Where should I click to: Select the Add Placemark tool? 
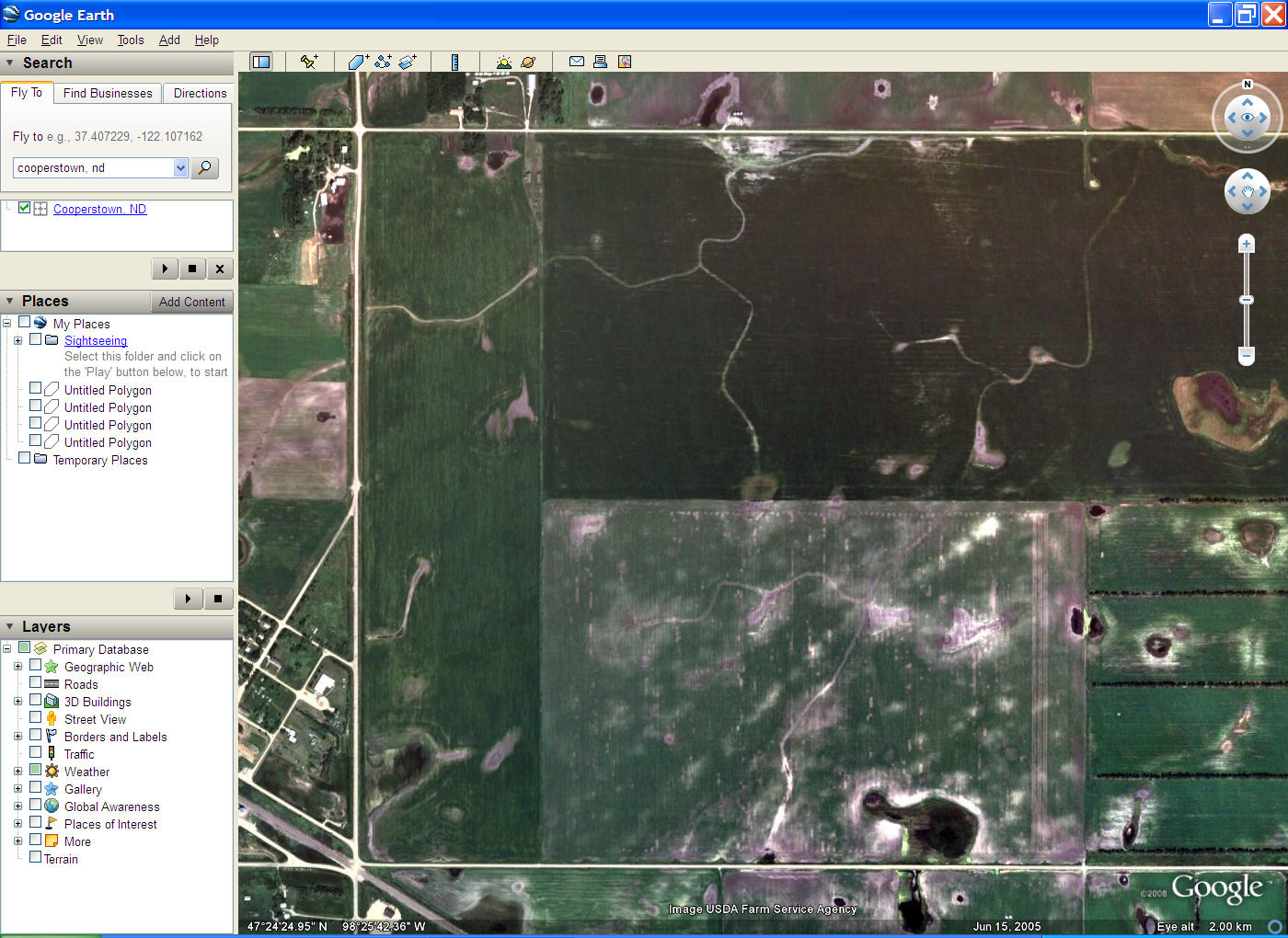click(309, 62)
